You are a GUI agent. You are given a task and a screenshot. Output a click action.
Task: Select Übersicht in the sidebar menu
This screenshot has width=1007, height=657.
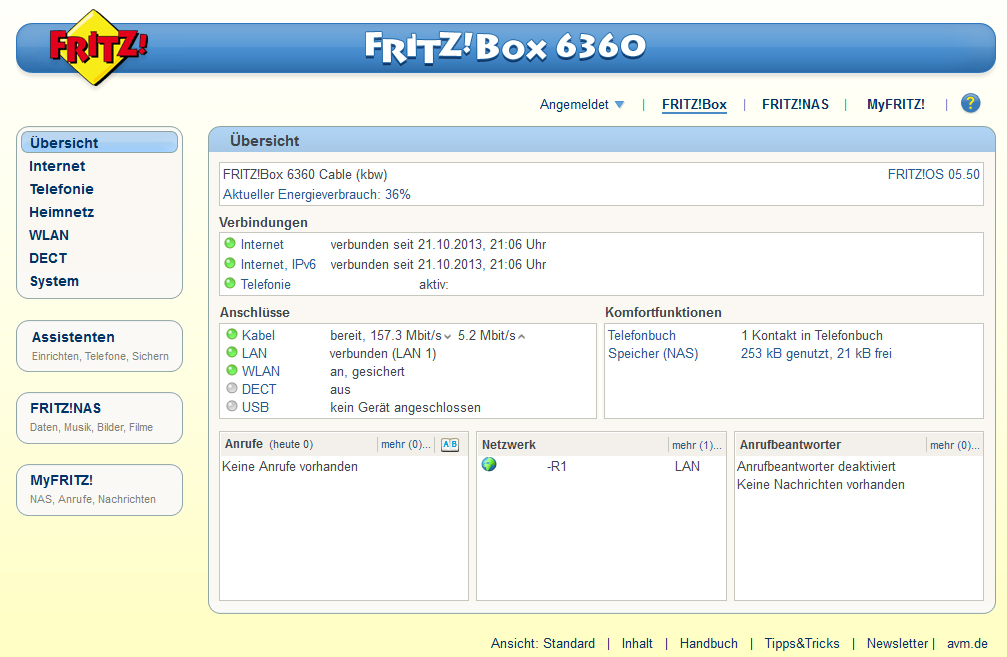click(99, 143)
